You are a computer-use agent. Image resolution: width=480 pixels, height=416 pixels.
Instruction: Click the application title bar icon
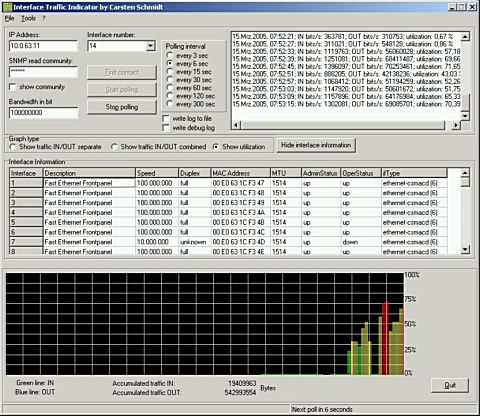click(x=7, y=7)
